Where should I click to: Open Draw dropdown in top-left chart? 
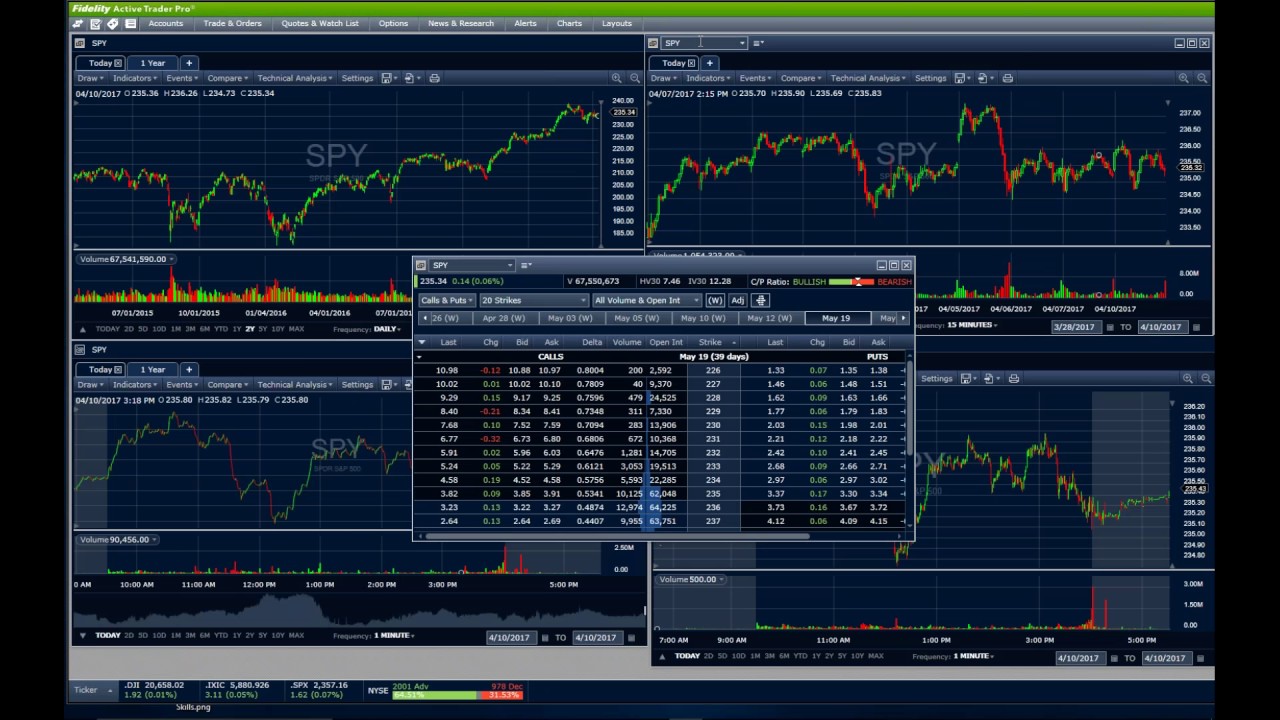click(90, 78)
